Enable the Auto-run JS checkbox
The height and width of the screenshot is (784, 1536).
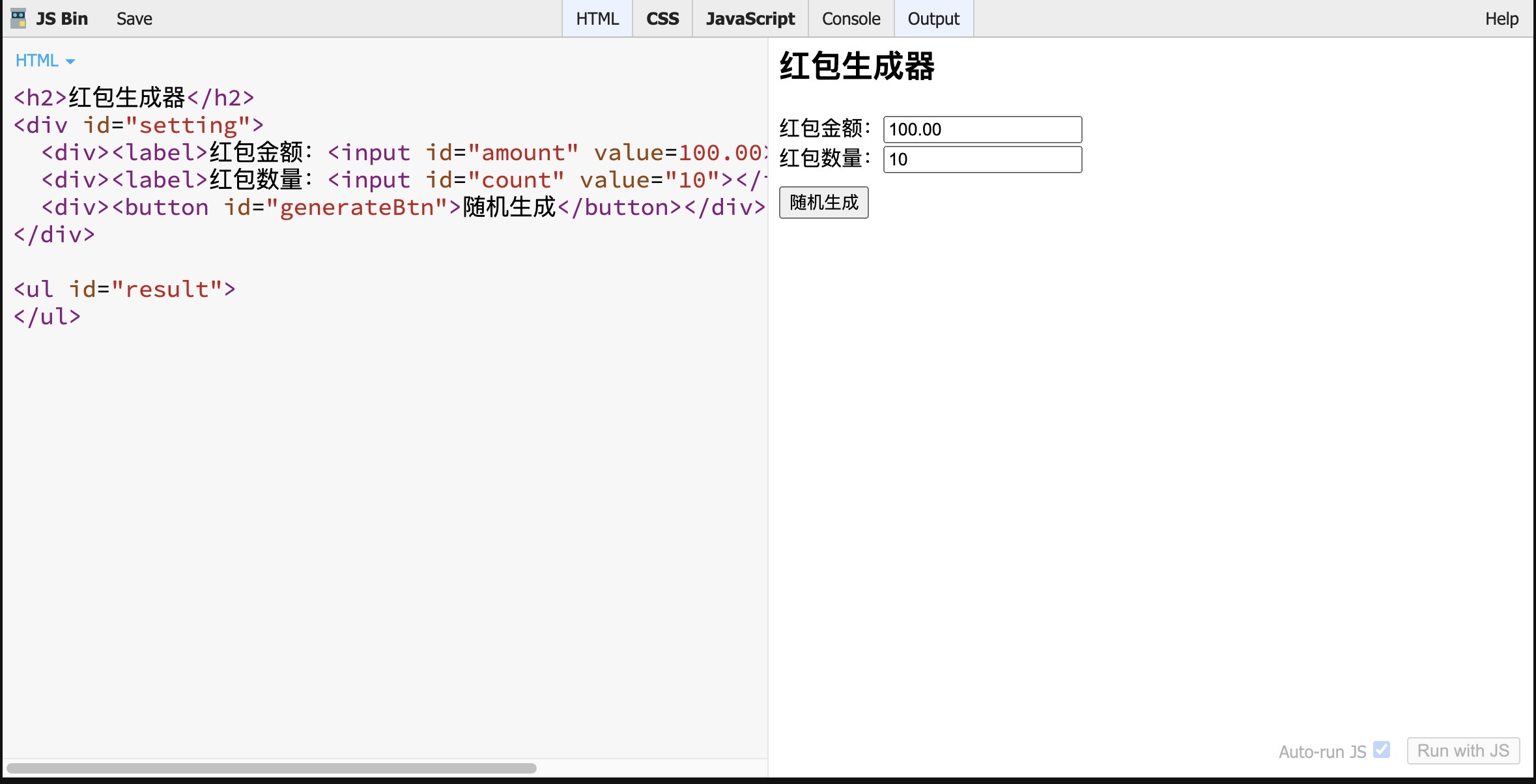pyautogui.click(x=1382, y=749)
